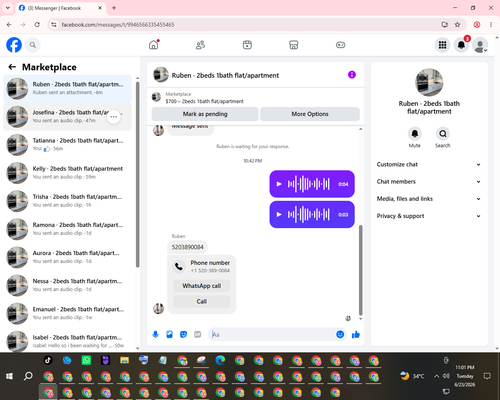Reload the page

(x=37, y=24)
